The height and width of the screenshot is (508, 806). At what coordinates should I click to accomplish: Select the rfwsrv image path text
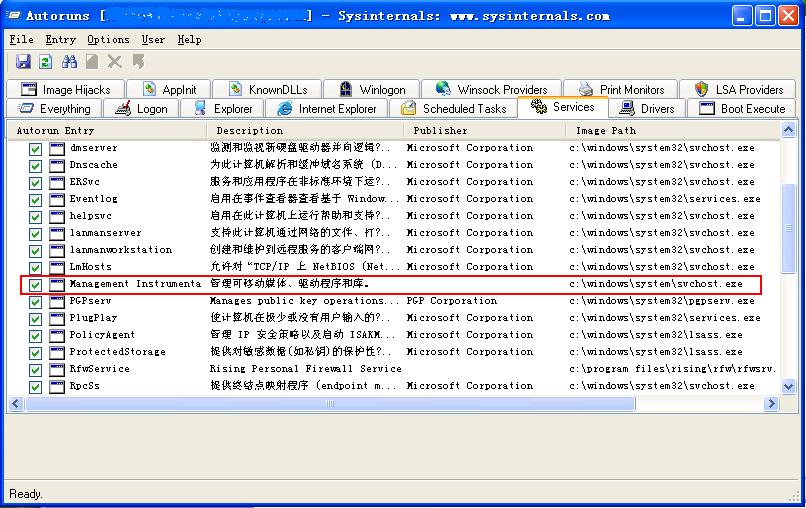pos(673,369)
